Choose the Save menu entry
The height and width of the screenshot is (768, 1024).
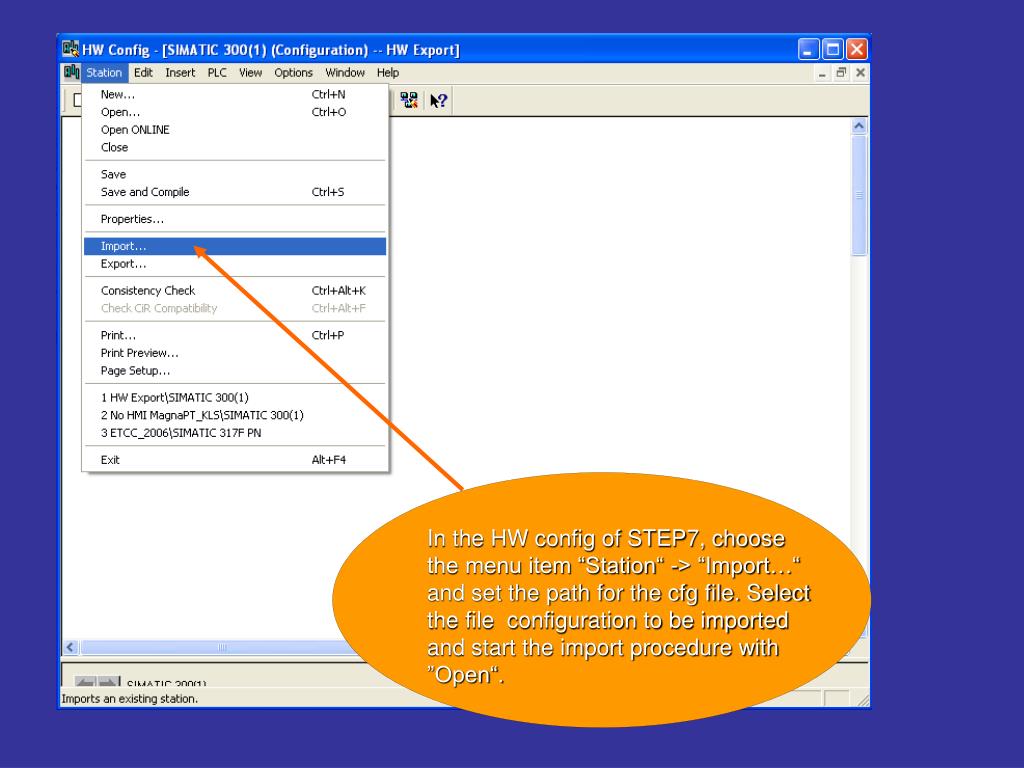(235, 174)
